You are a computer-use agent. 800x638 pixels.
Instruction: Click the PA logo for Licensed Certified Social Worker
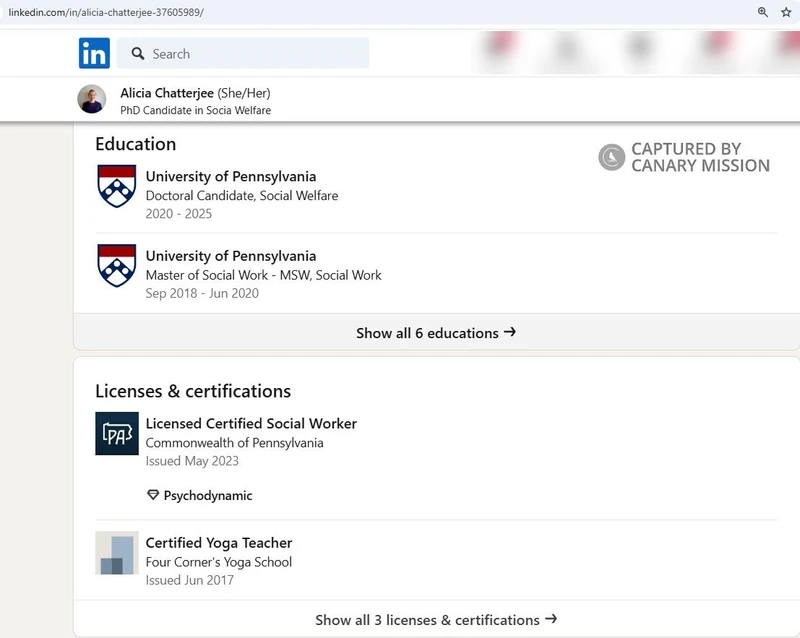(x=117, y=433)
